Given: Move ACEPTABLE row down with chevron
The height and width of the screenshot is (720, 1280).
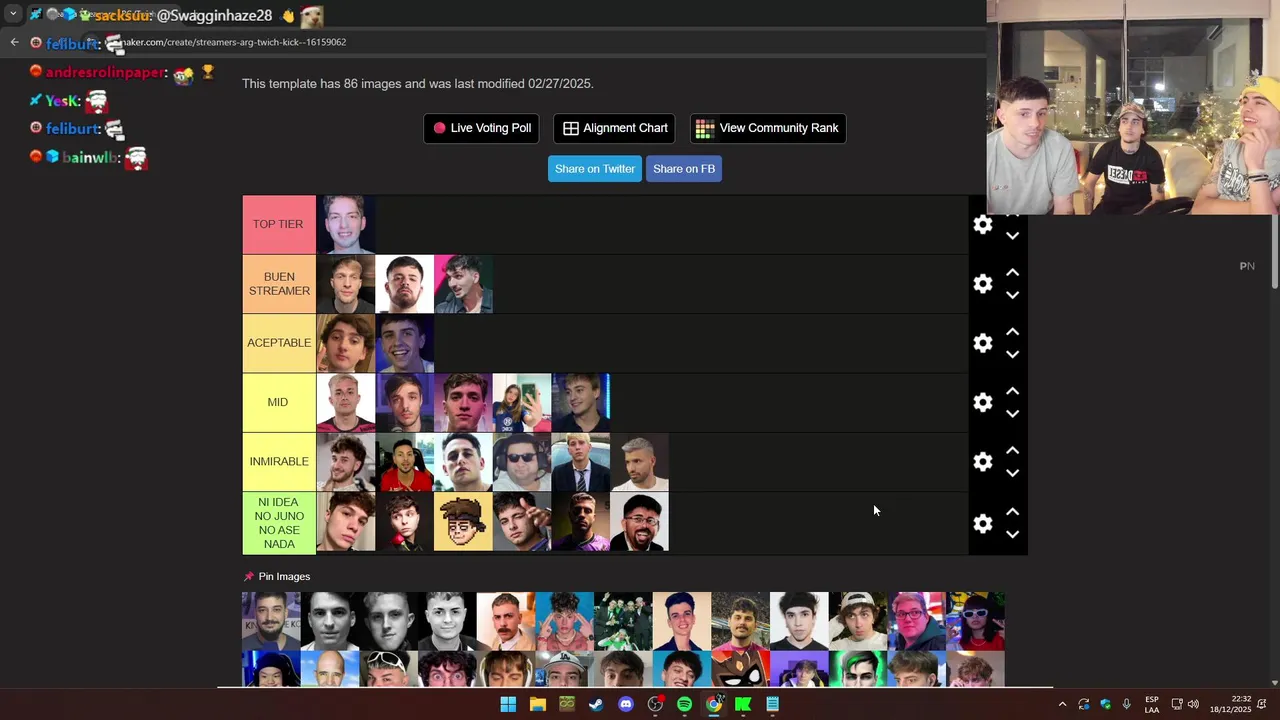Looking at the screenshot, I should [1012, 354].
